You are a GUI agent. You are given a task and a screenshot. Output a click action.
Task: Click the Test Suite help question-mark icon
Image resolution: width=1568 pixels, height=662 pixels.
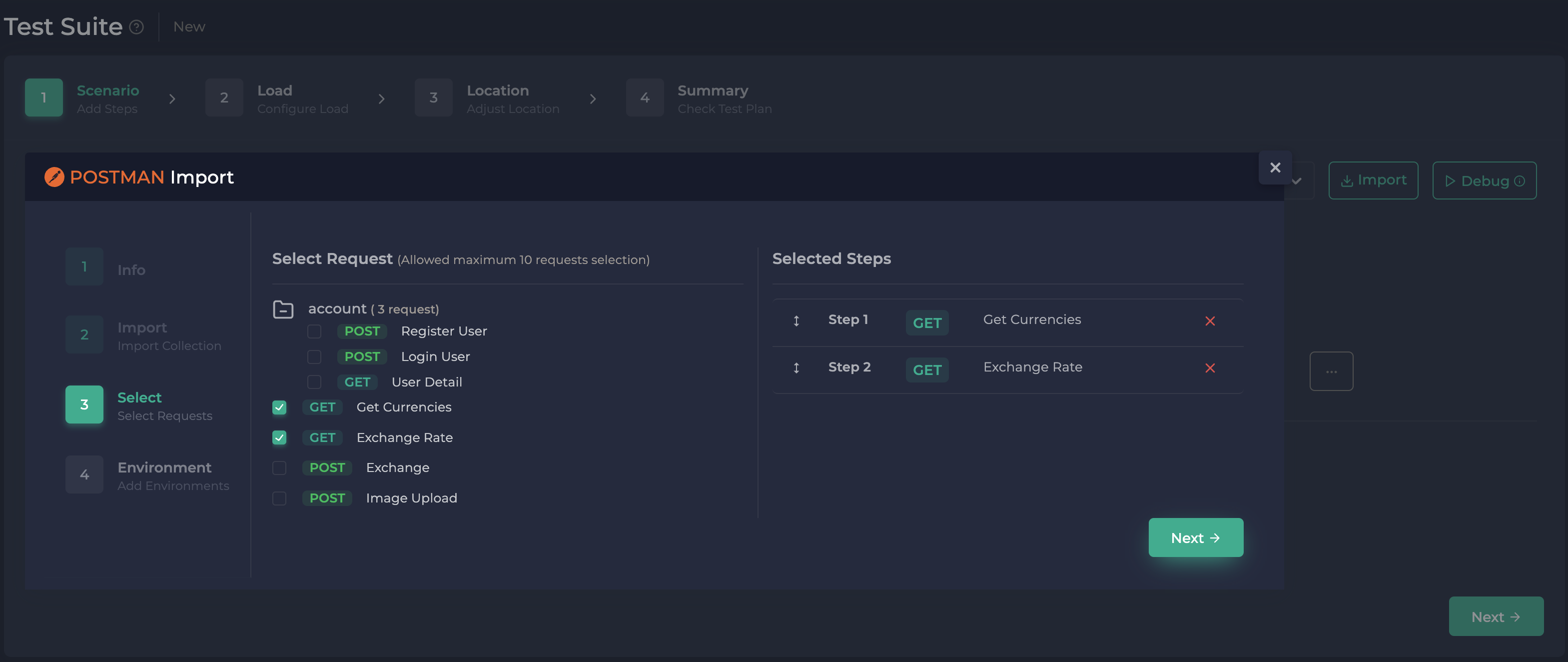tap(137, 27)
